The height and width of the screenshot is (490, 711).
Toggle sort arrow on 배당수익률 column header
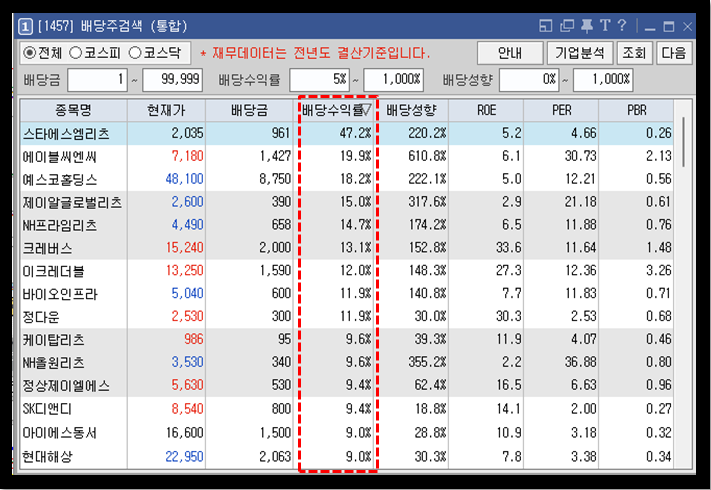[x=367, y=110]
